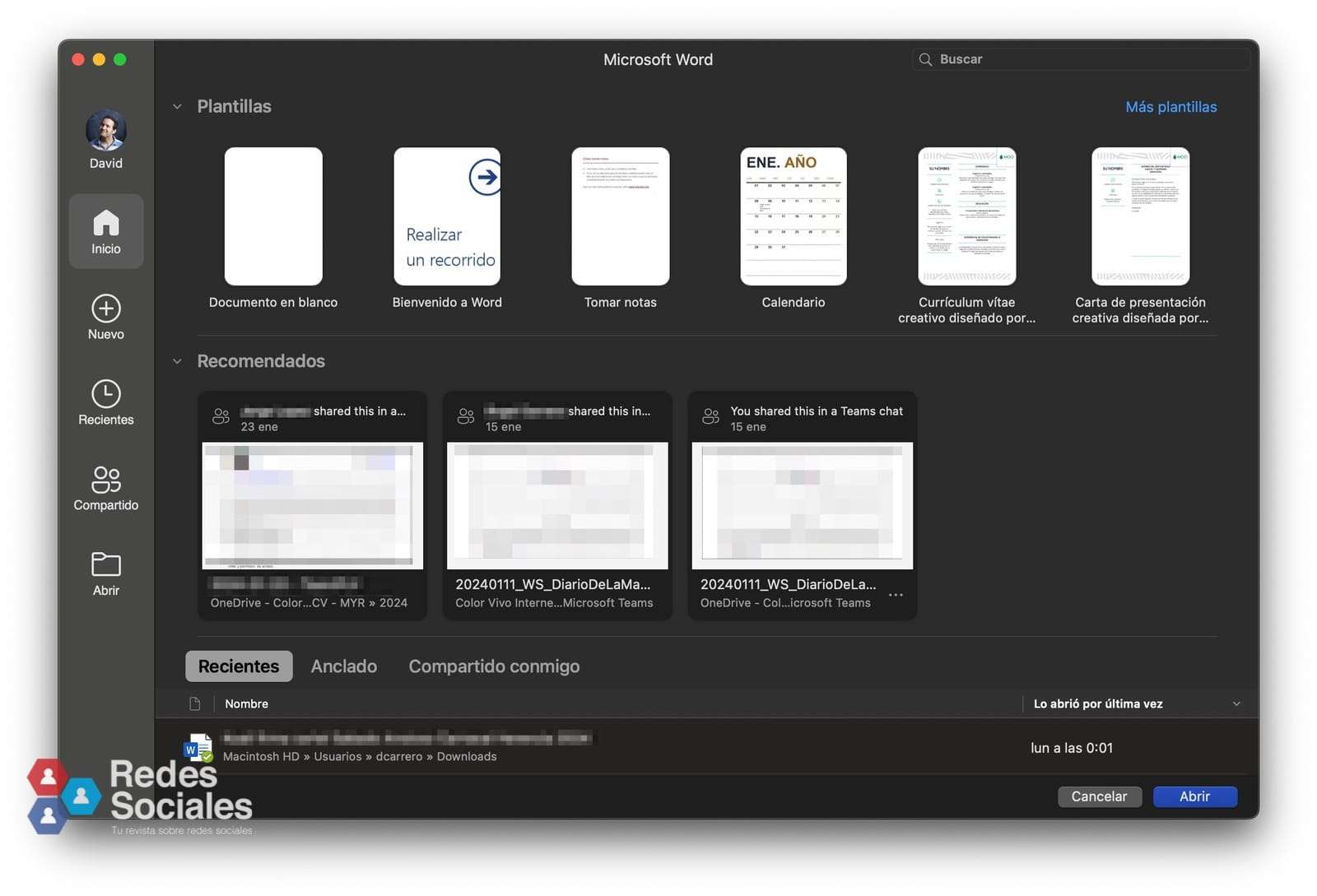
Task: Switch to the Anclado tab
Action: coord(344,666)
